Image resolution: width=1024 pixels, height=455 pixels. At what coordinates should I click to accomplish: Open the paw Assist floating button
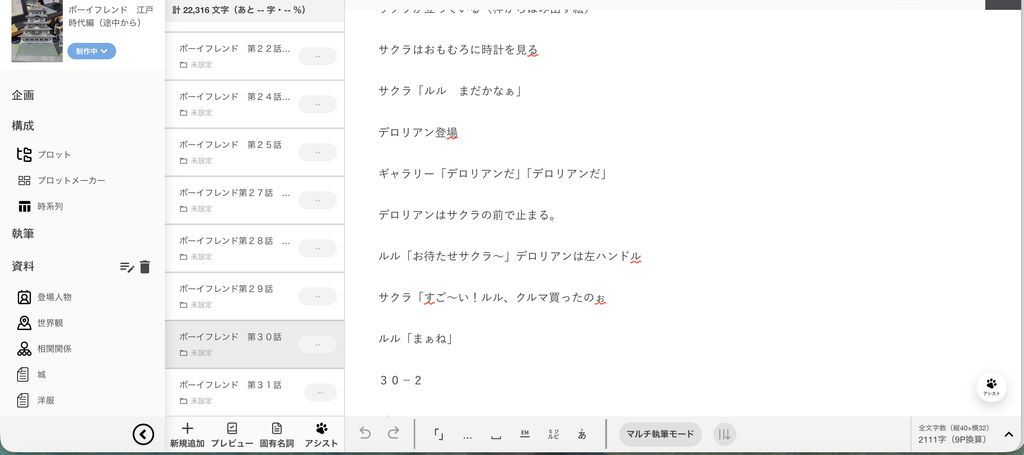click(991, 387)
